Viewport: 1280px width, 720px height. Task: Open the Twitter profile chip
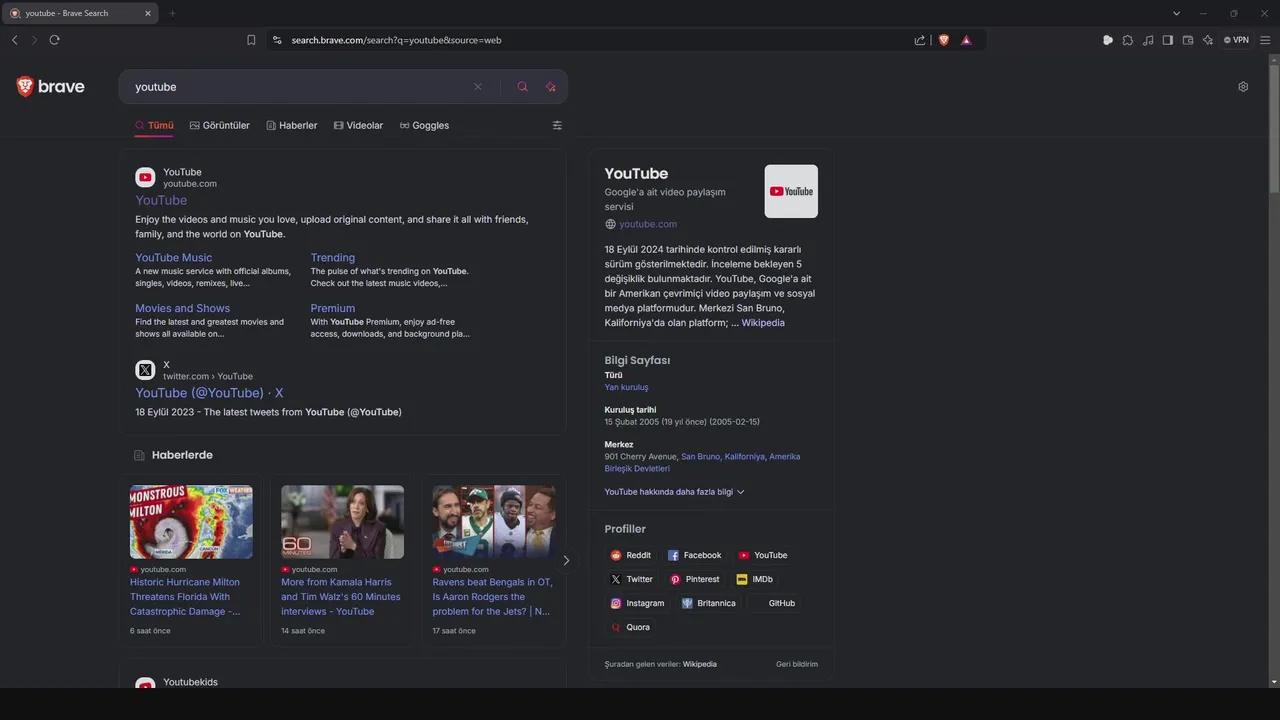632,579
